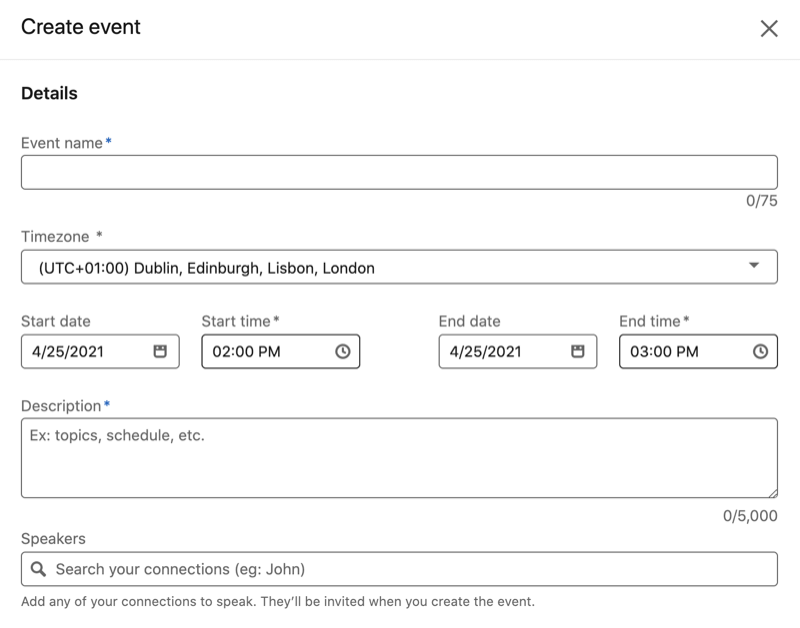Expand the Timezone dropdown arrow
The width and height of the screenshot is (800, 628).
pyautogui.click(x=754, y=265)
